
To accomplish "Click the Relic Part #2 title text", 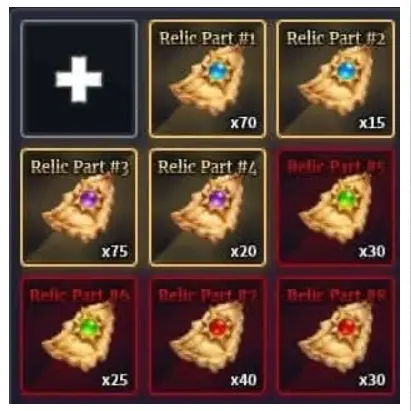I will pyautogui.click(x=336, y=38).
